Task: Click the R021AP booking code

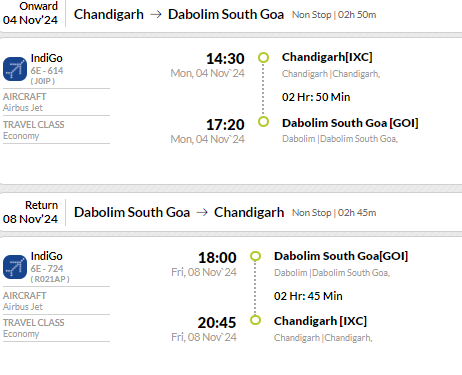Action: click(x=50, y=279)
